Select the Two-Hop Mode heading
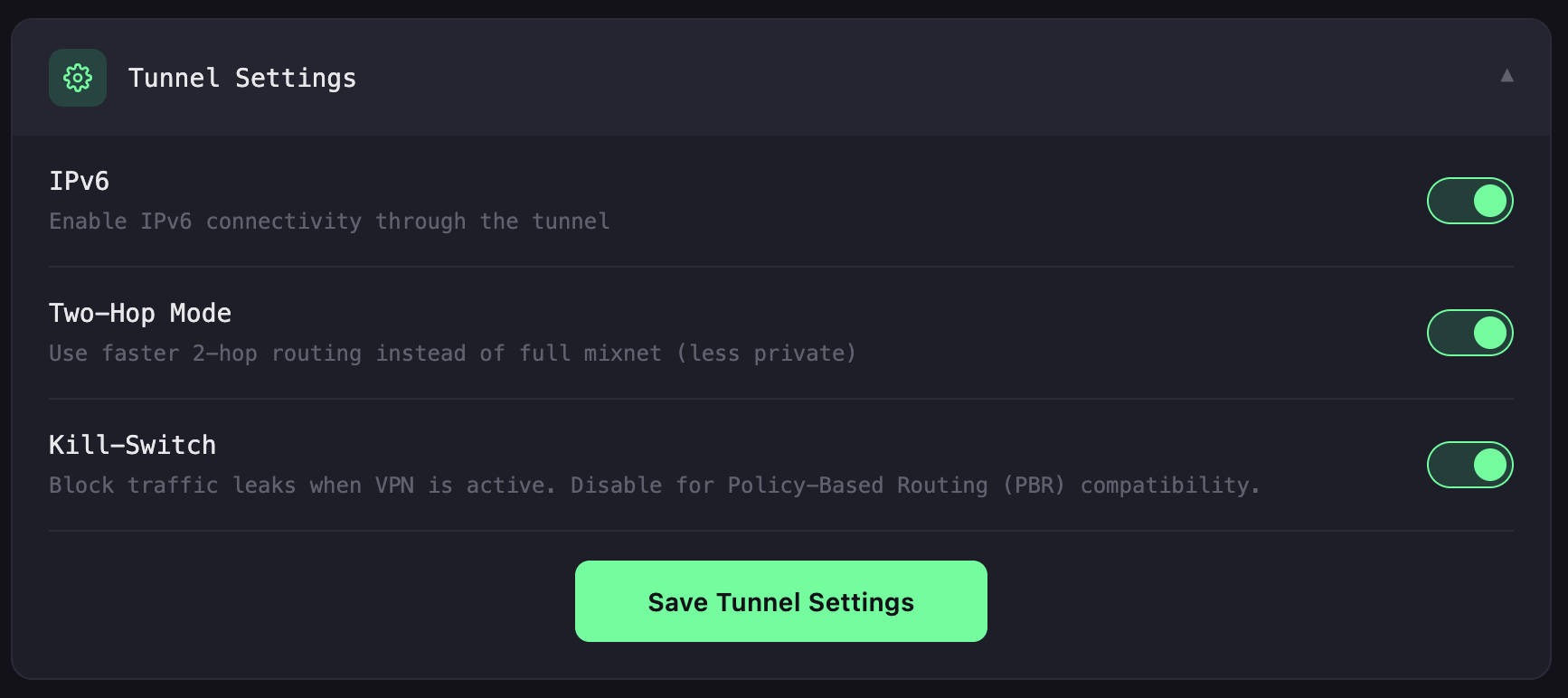Viewport: 1568px width, 698px height. click(140, 313)
